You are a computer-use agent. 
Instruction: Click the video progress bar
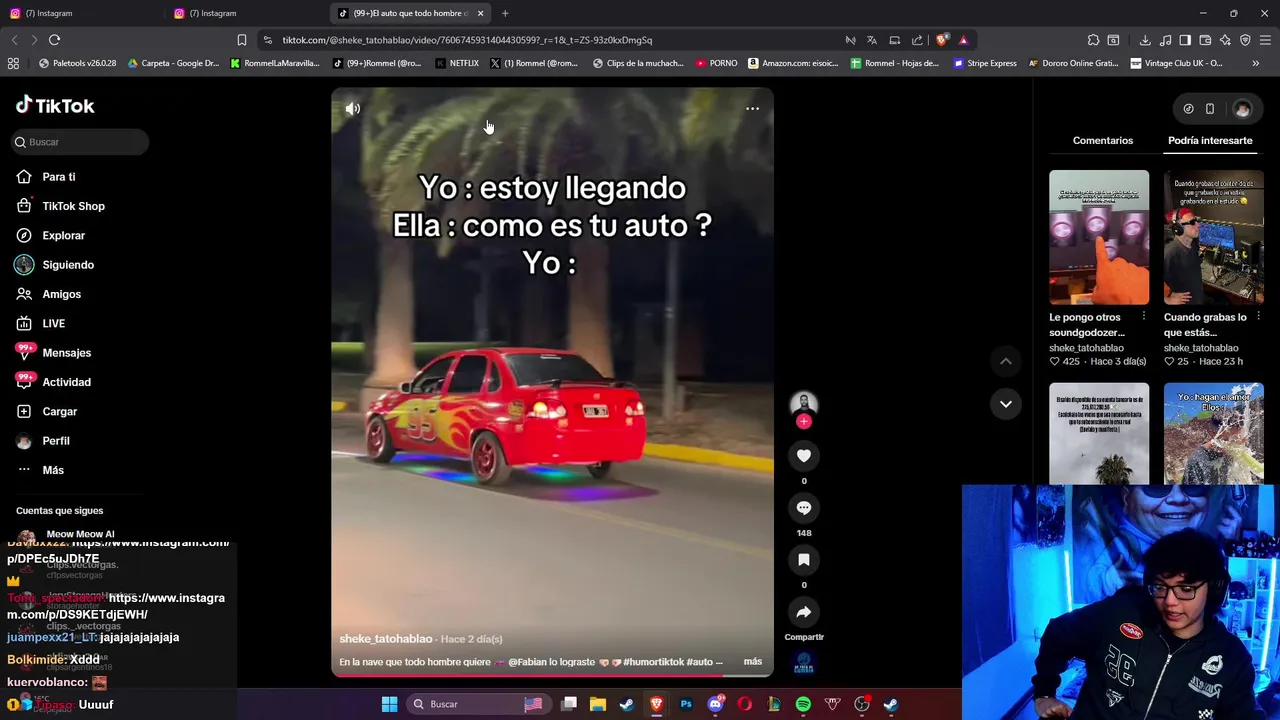[552, 676]
